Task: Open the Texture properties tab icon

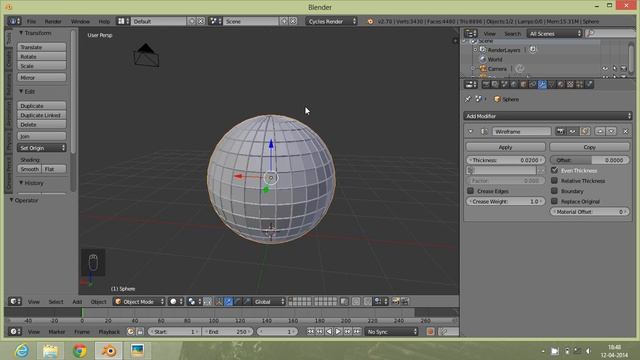Action: point(570,84)
